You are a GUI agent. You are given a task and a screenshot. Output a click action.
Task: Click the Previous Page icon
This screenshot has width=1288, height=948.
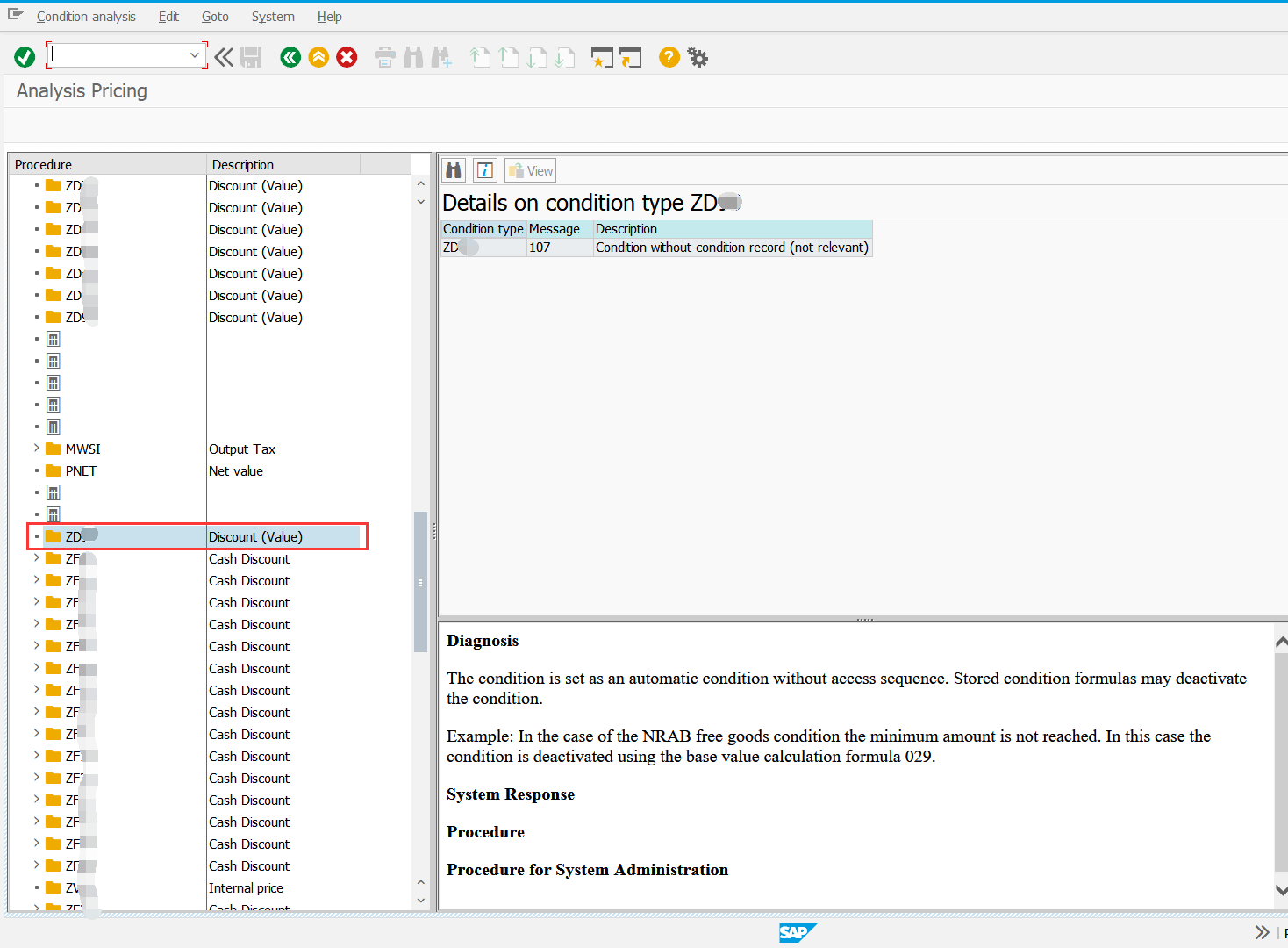509,57
